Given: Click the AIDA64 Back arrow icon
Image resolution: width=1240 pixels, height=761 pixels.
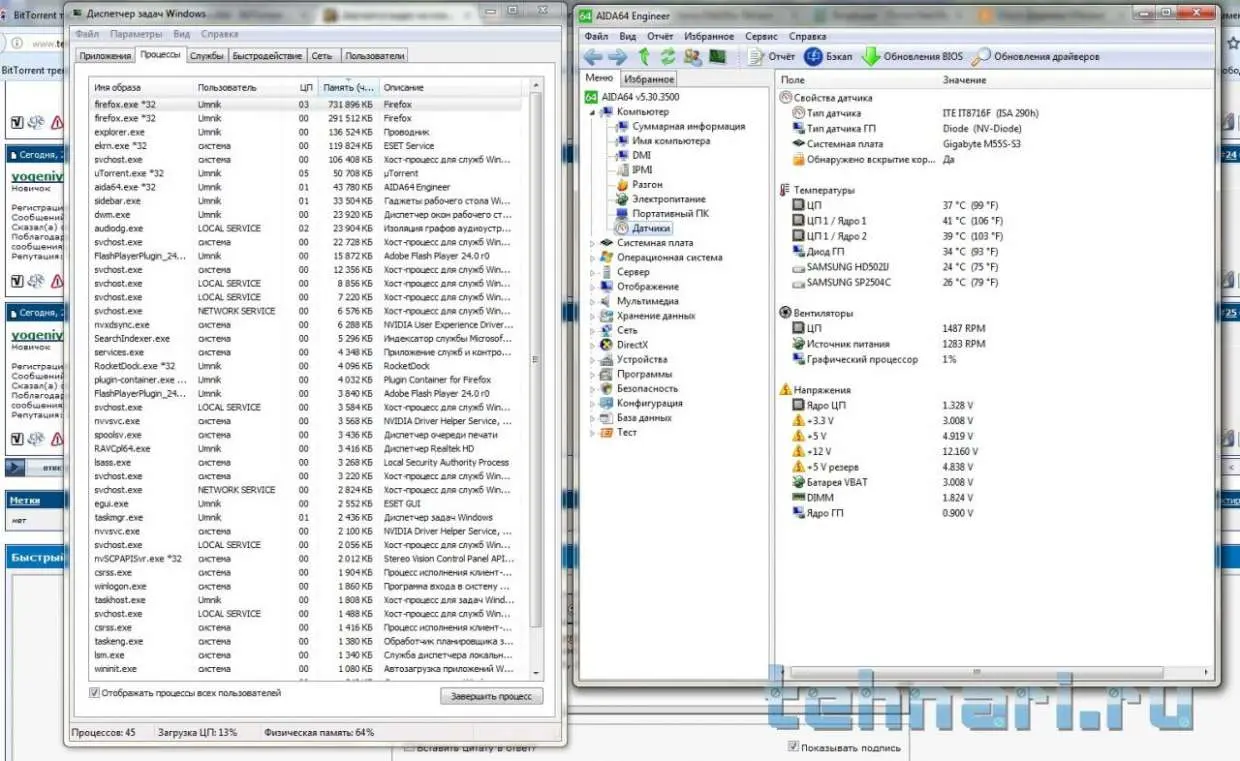Looking at the screenshot, I should (594, 57).
